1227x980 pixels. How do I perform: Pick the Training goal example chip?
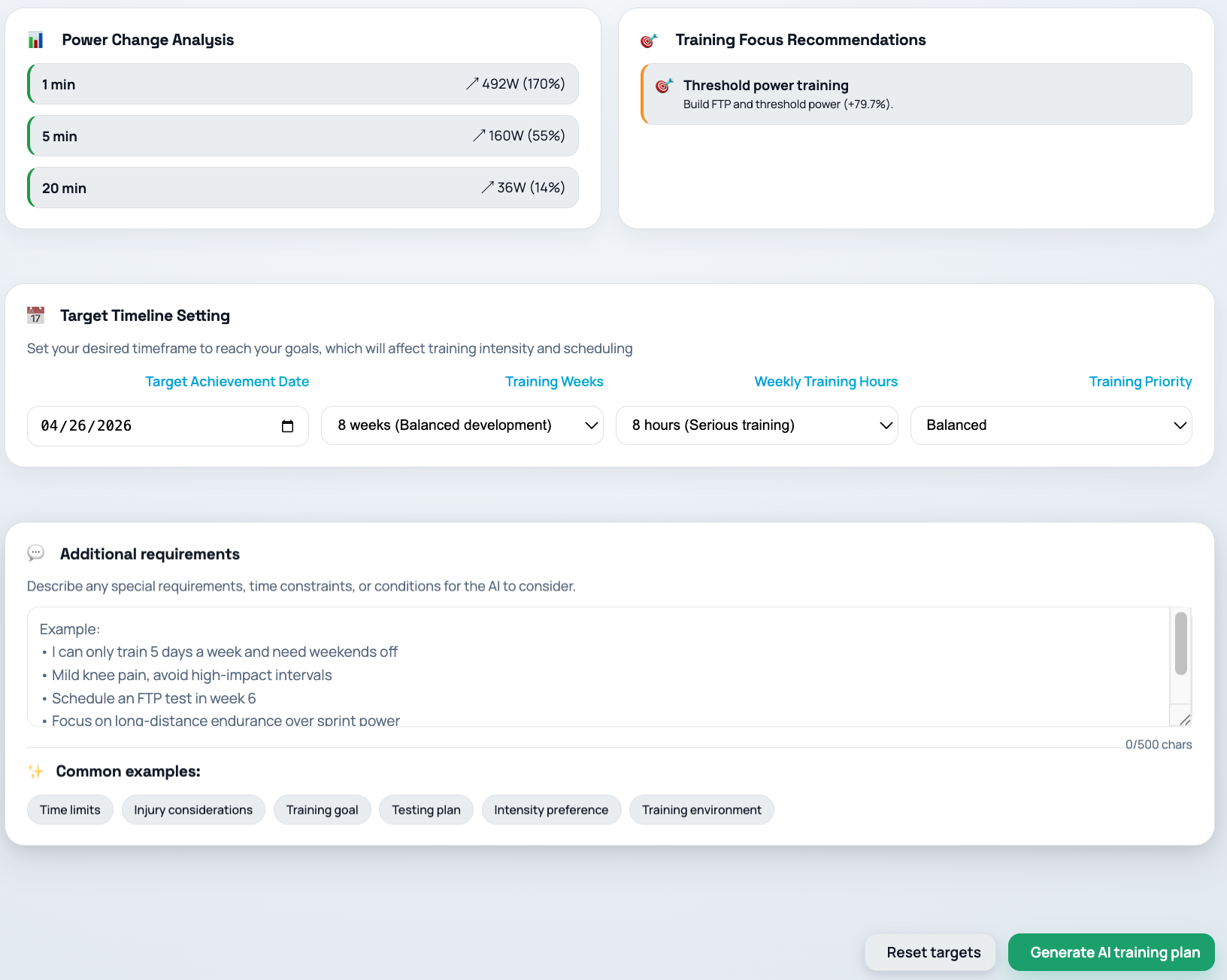pos(322,810)
